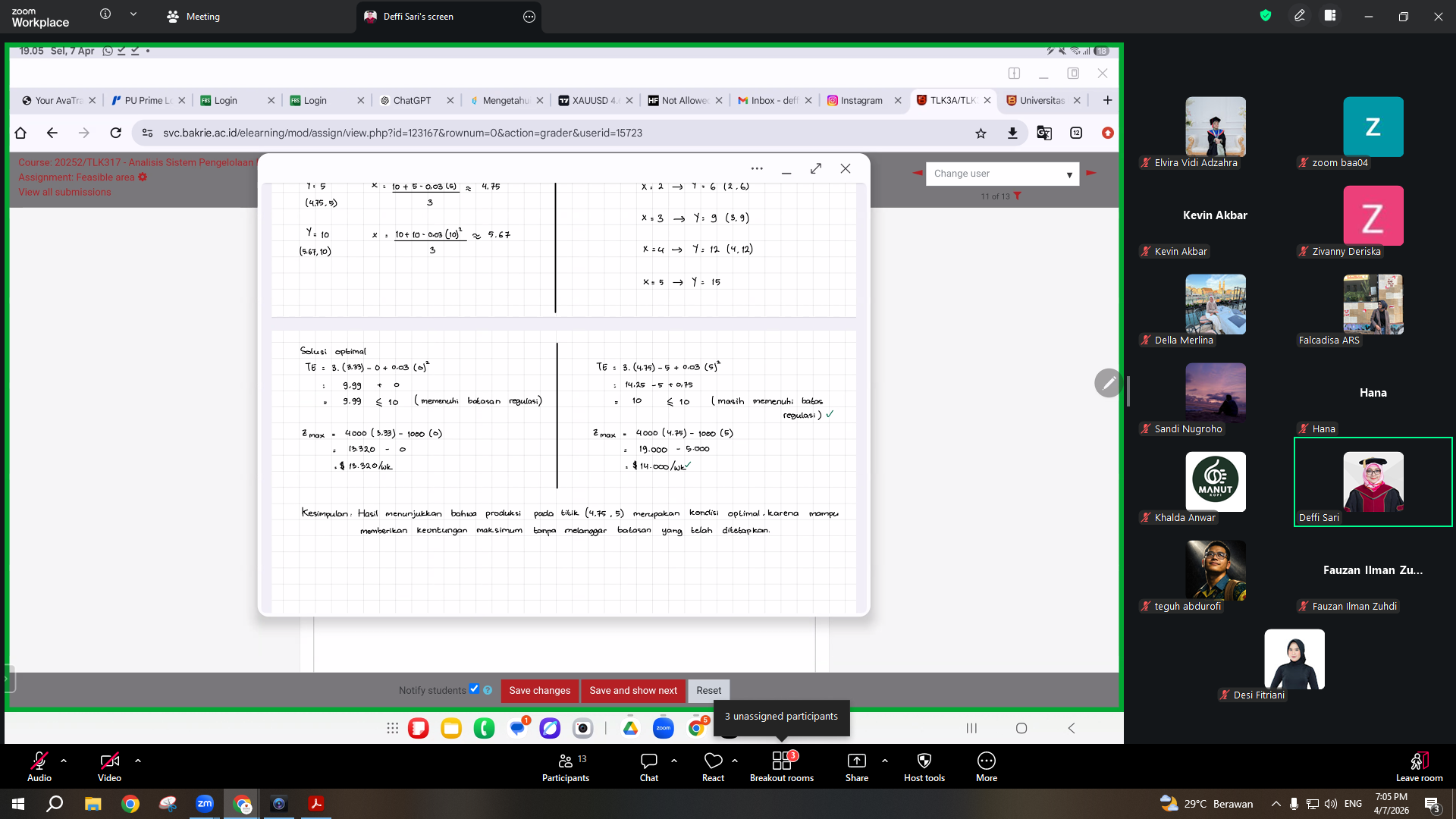Bookmark page with star icon

click(981, 133)
